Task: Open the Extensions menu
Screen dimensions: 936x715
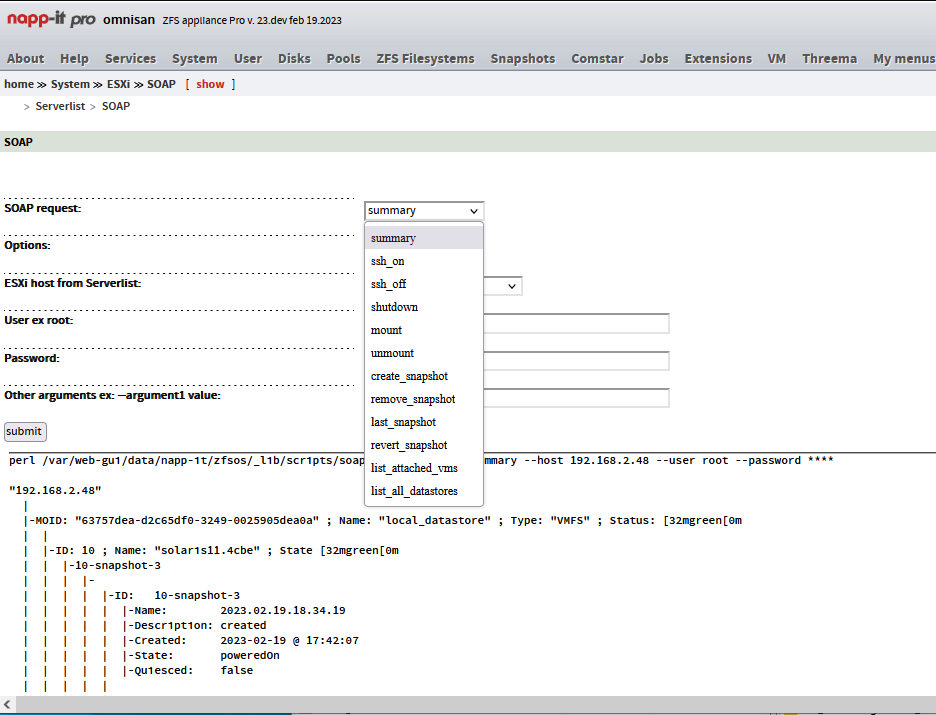Action: pos(718,58)
